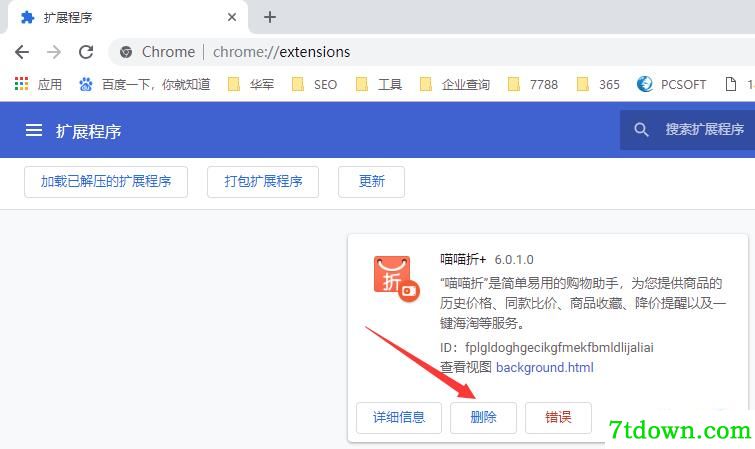Screen dimensions: 755x449
Task: Open the SEO bookmark folder
Action: pos(314,84)
